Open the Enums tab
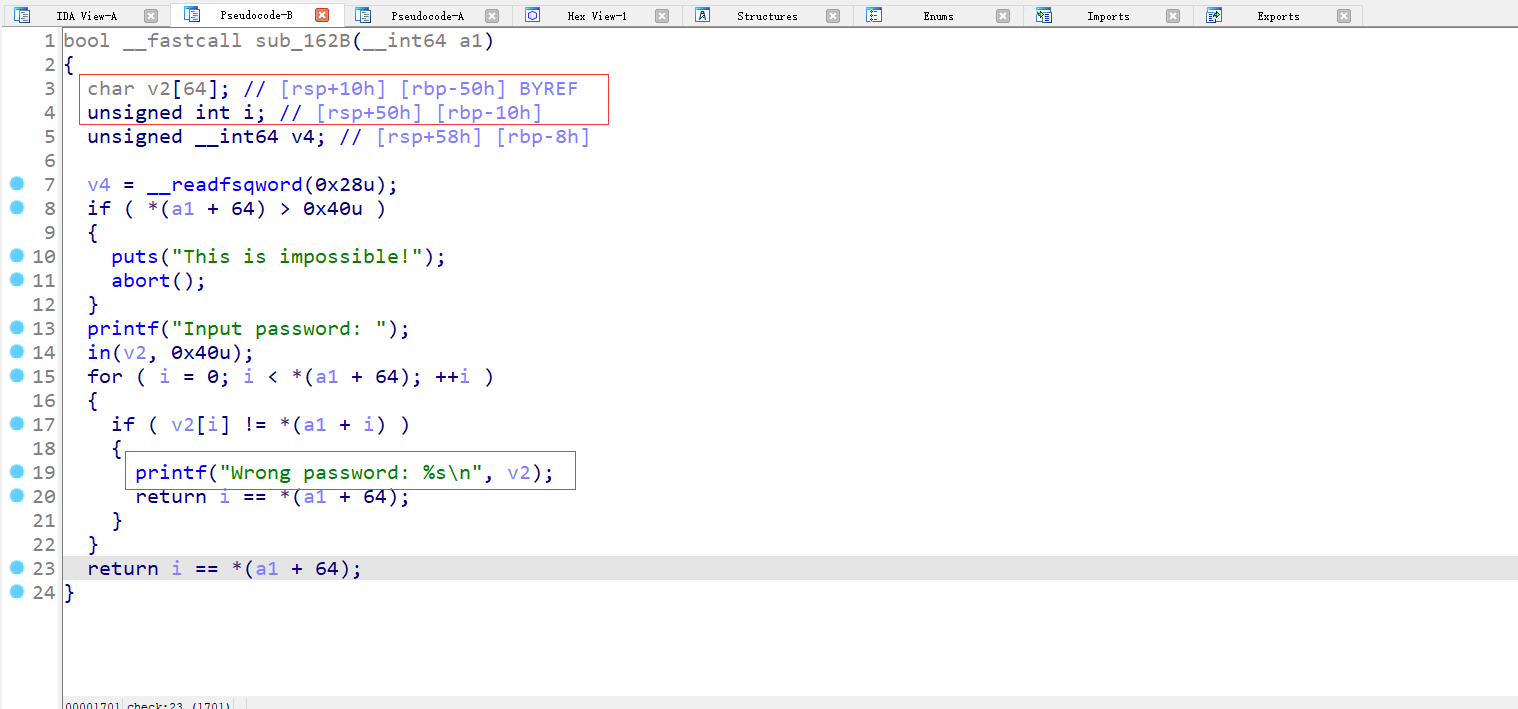Viewport: 1518px width, 709px height. coord(938,16)
